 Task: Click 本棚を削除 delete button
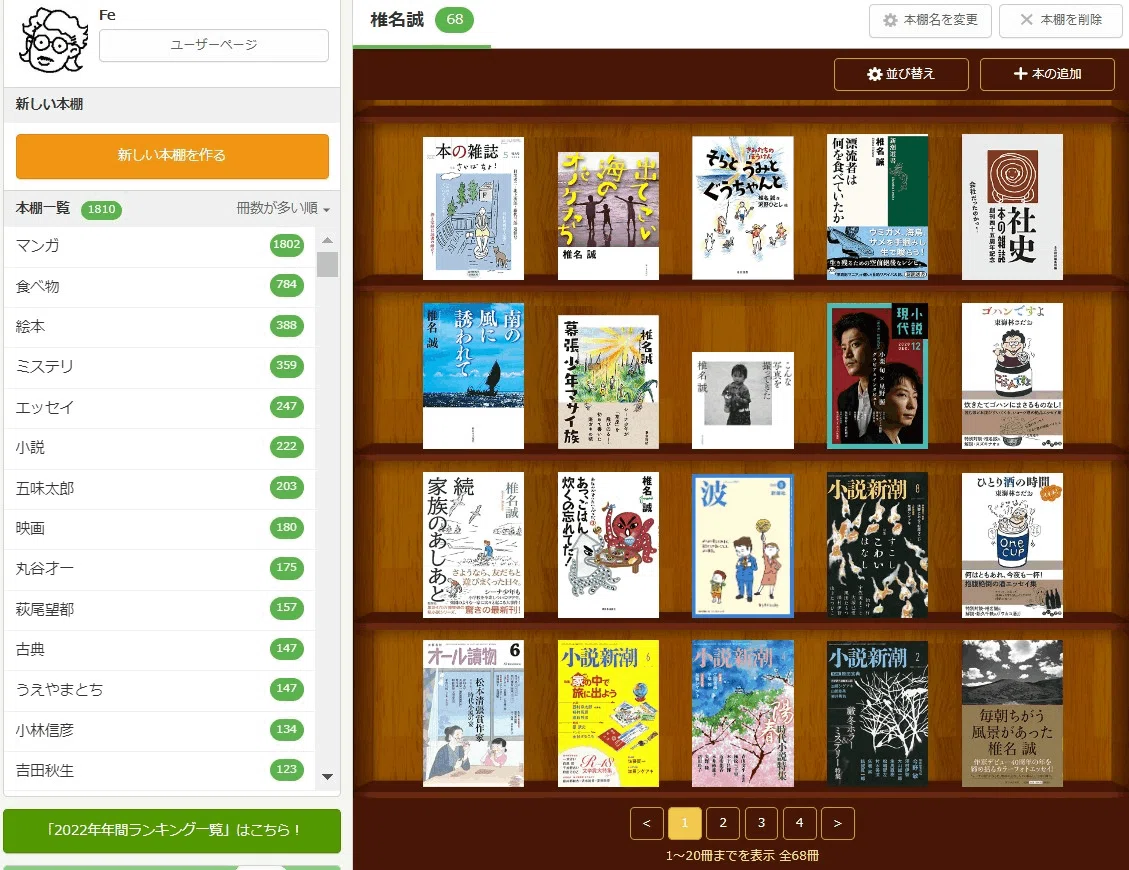1061,20
